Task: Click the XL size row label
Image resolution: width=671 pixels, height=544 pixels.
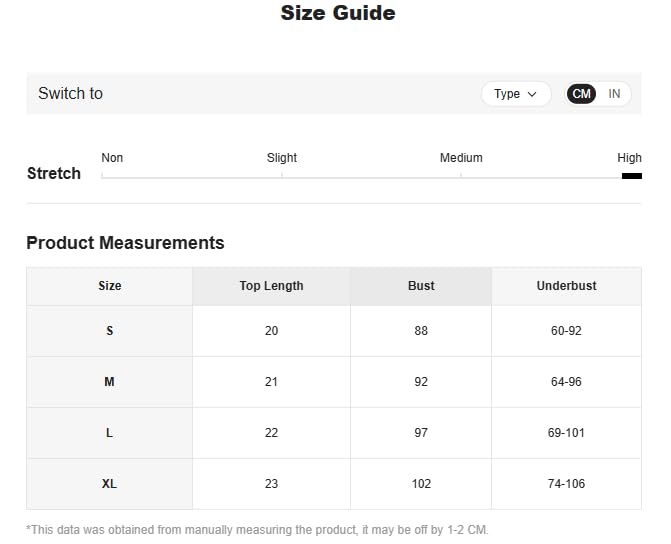Action: [x=110, y=484]
